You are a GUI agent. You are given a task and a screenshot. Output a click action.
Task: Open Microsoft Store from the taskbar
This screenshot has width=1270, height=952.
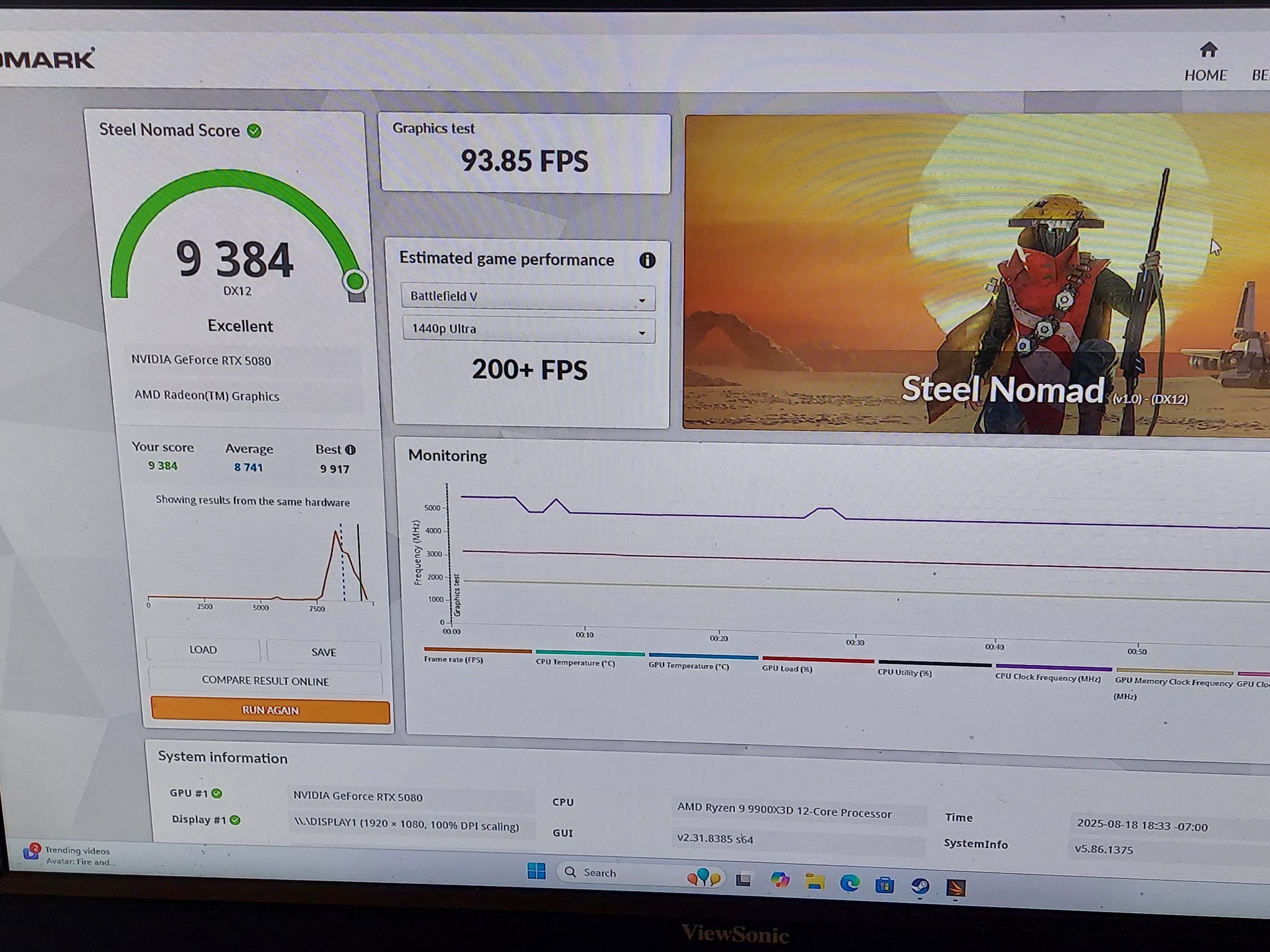884,885
